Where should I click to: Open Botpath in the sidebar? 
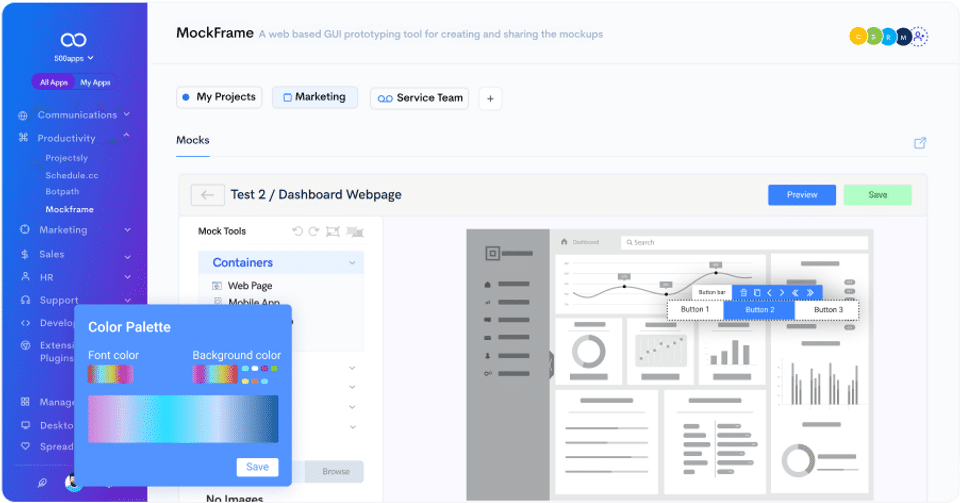pos(62,192)
